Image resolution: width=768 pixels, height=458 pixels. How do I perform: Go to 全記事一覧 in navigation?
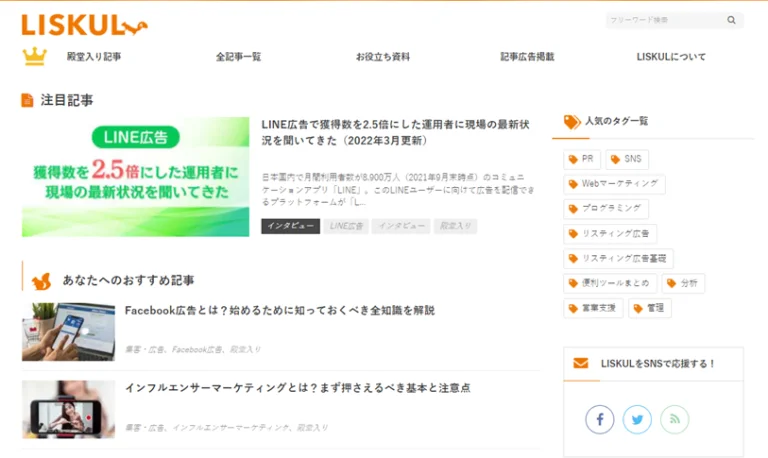(x=238, y=57)
